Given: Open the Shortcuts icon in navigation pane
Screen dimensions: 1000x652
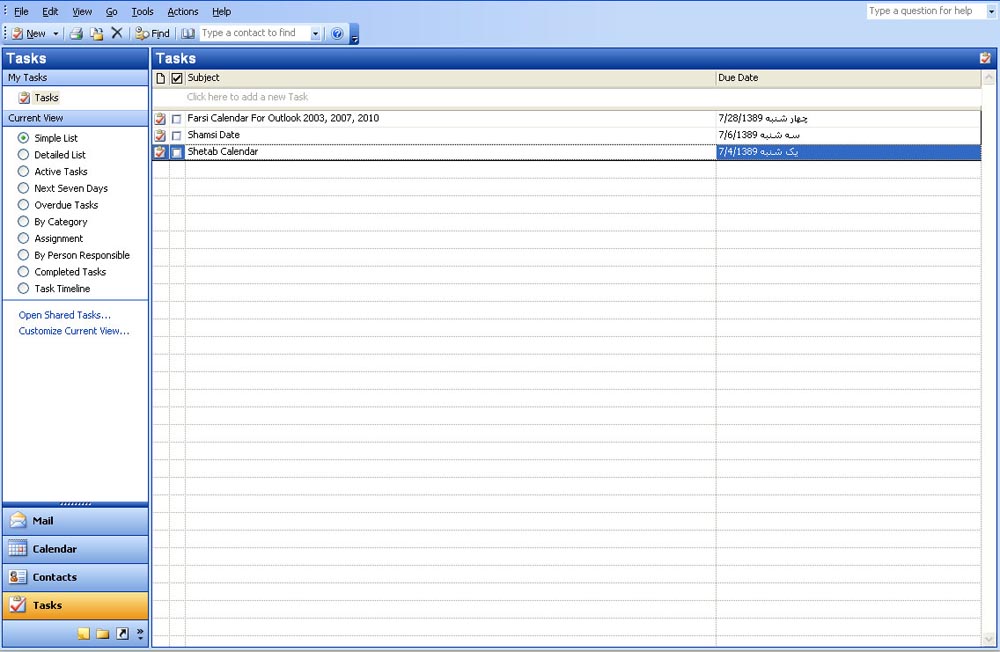Looking at the screenshot, I should (122, 634).
